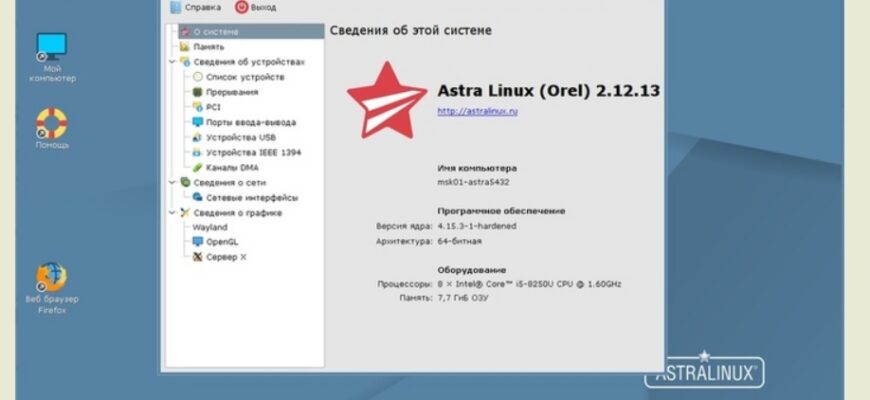This screenshot has height=400, width=870.
Task: Click the 7,7 ГиБ ОЗУ memory value
Action: (x=463, y=298)
